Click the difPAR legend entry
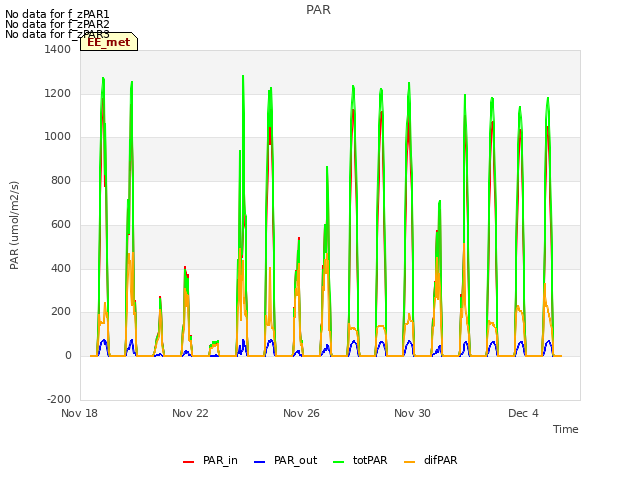 (431, 460)
